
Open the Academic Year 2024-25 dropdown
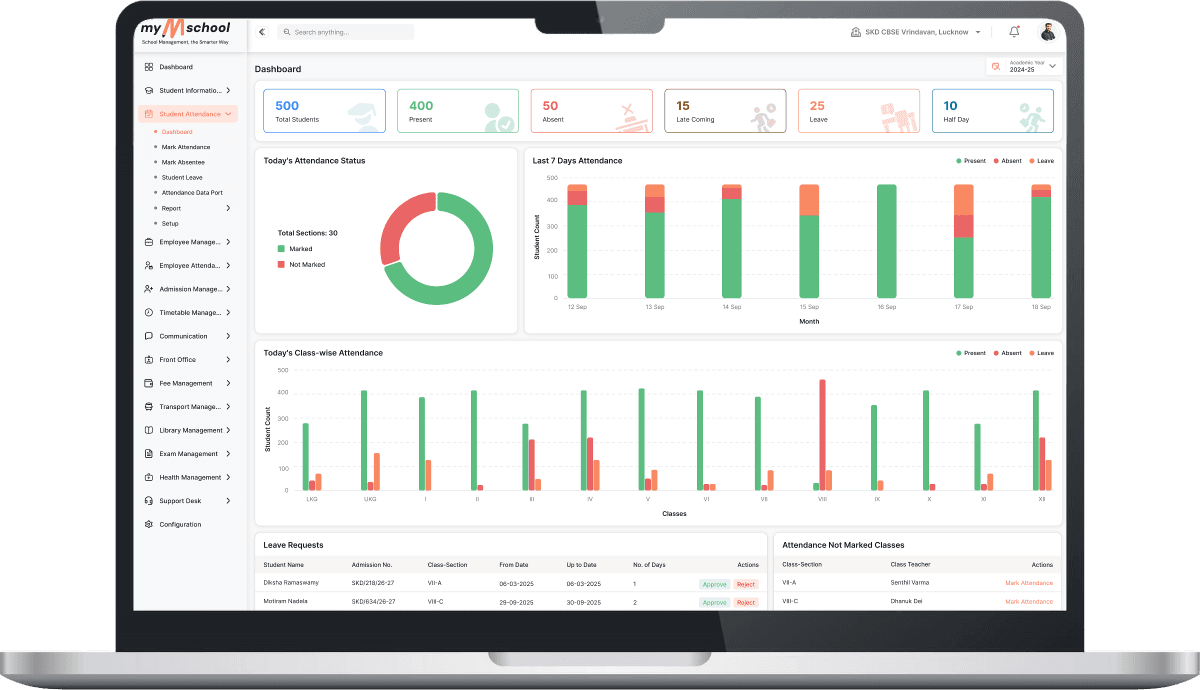(1024, 66)
